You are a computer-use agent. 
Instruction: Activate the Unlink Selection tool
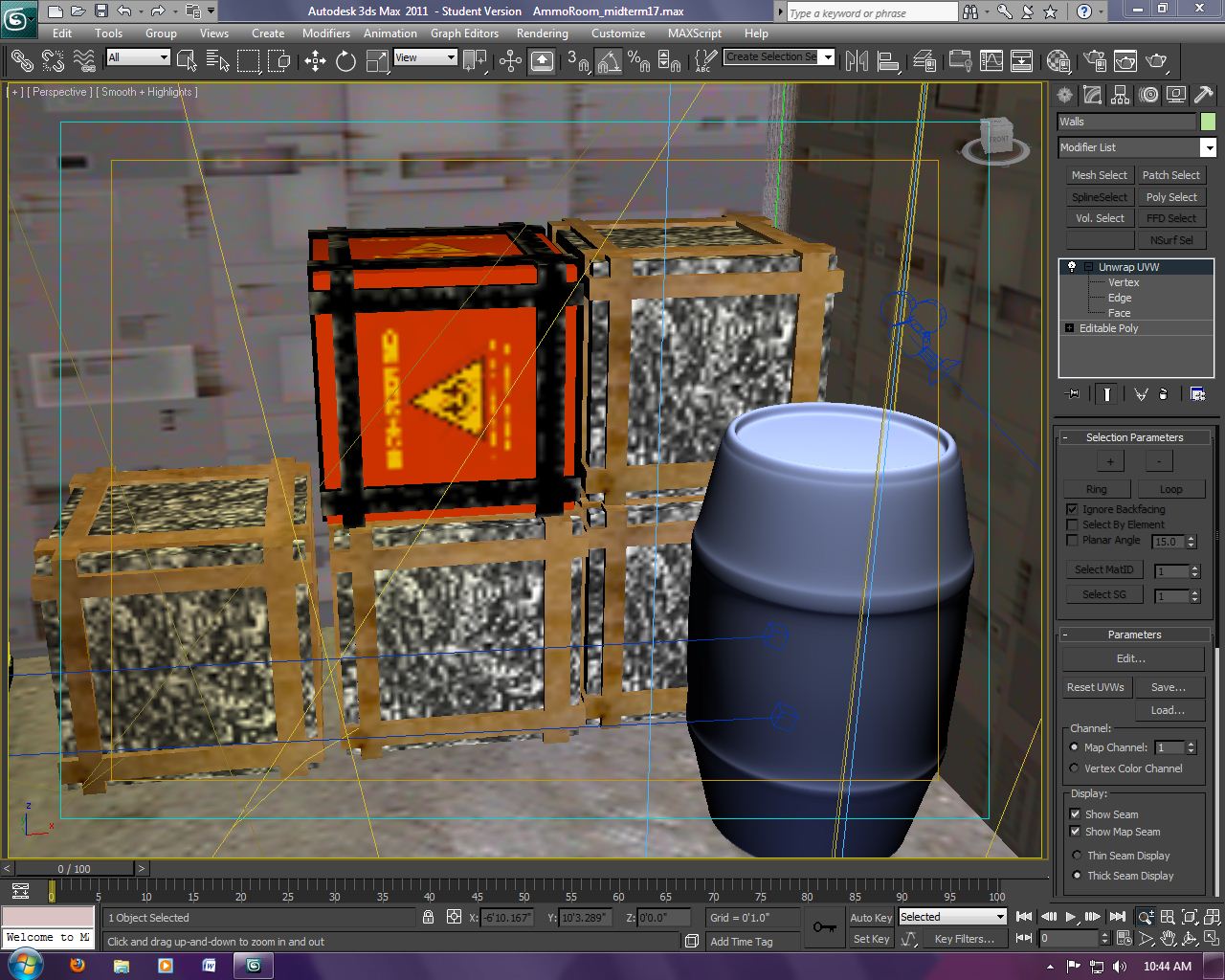click(x=53, y=61)
